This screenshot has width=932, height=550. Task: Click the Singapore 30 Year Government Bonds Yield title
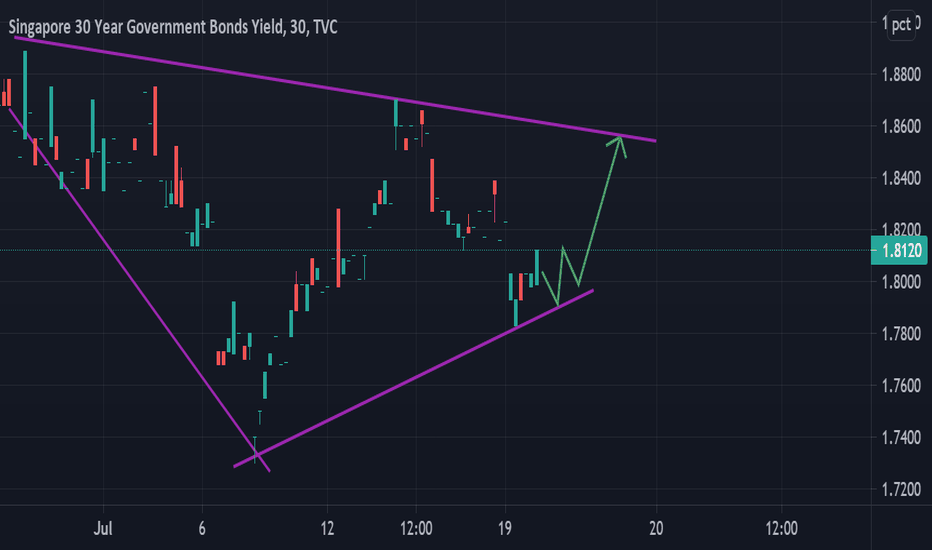point(173,27)
